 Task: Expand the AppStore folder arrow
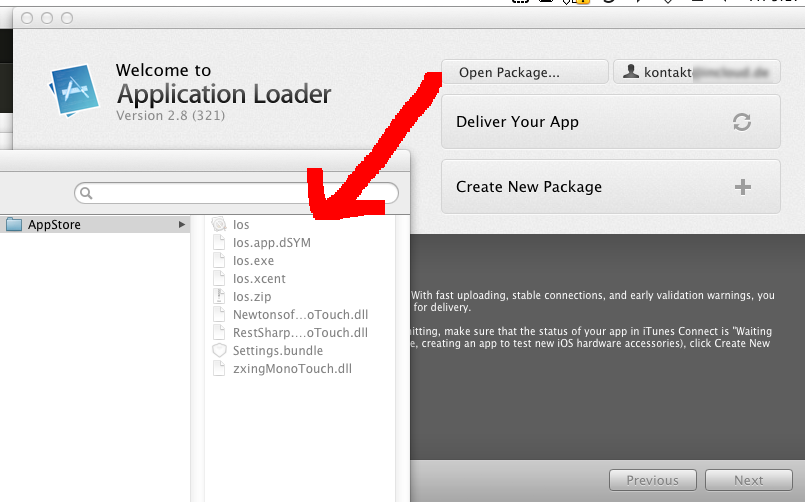(x=182, y=225)
